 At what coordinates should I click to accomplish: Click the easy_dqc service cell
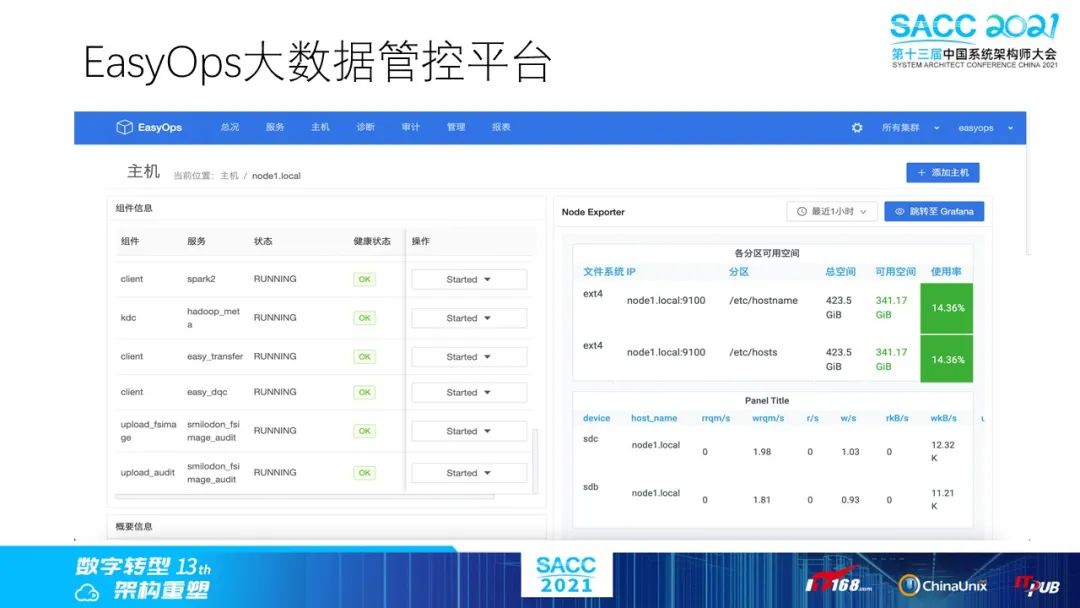click(x=207, y=392)
